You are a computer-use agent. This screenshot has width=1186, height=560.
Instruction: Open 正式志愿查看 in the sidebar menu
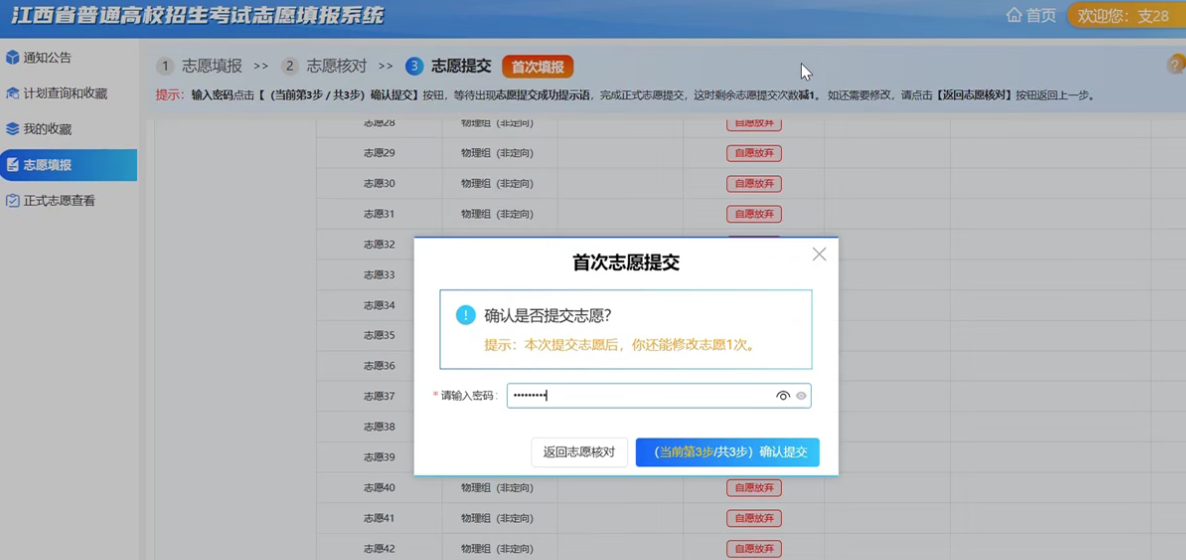59,201
